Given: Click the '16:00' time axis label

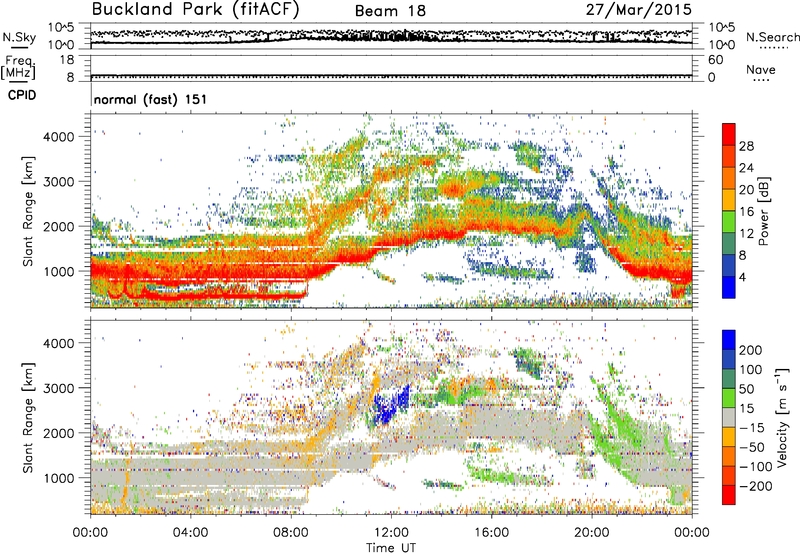Looking at the screenshot, I should (491, 533).
